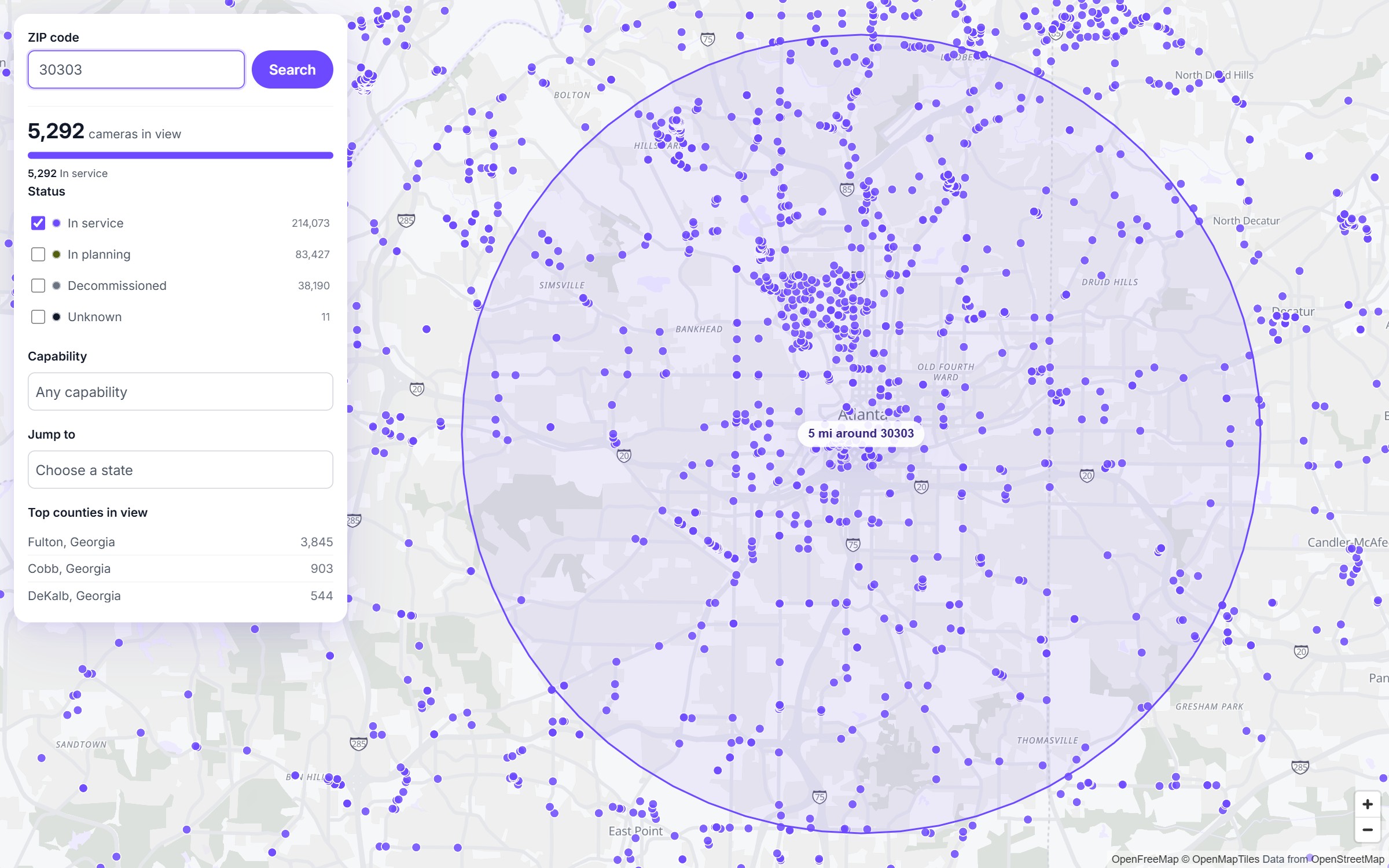Click the cameras in view progress bar
The height and width of the screenshot is (868, 1389).
point(180,155)
